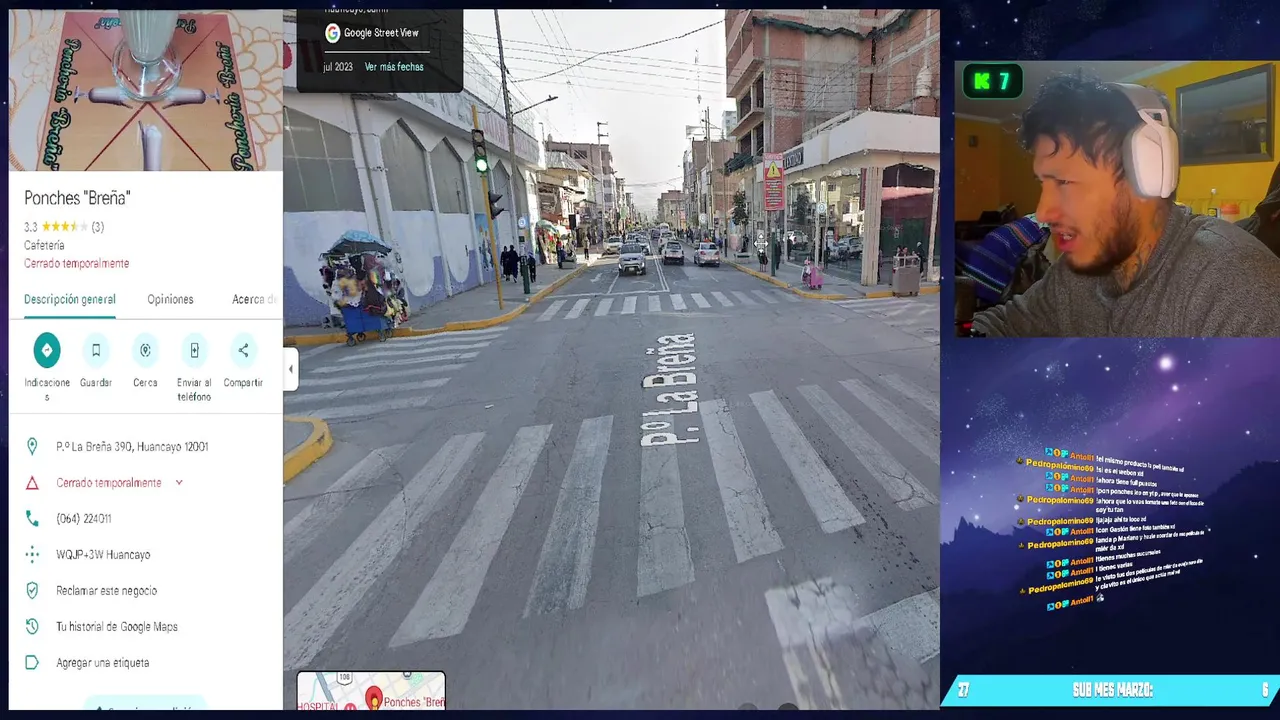Share place with the Compartir icon
1280x720 pixels.
(x=243, y=350)
